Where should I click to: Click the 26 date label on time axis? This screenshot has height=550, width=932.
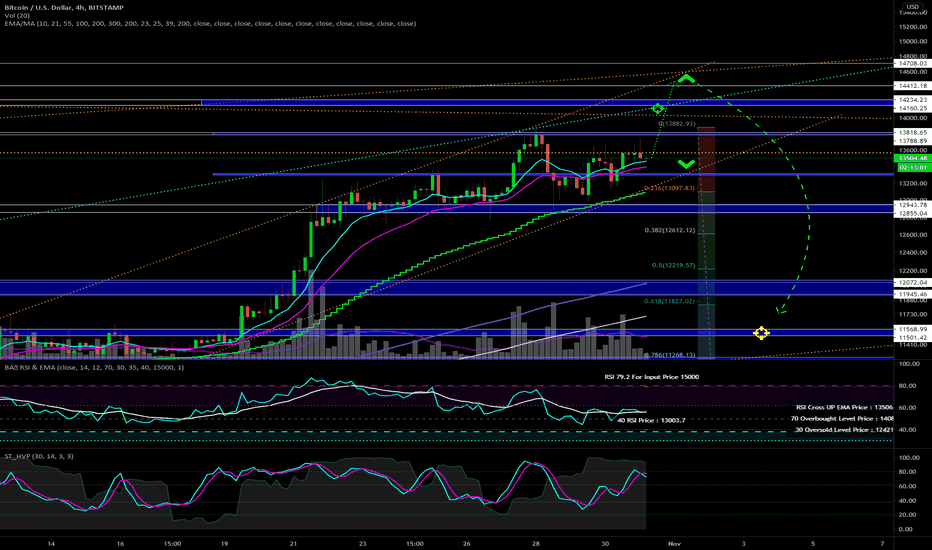467,543
